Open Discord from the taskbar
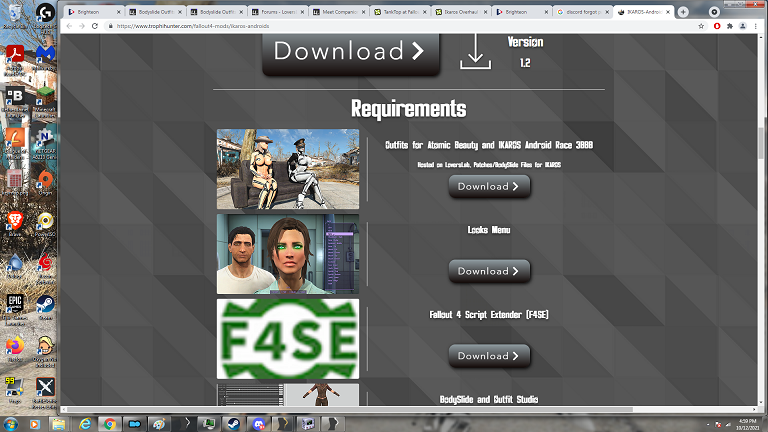The image size is (768, 432). pyautogui.click(x=259, y=424)
